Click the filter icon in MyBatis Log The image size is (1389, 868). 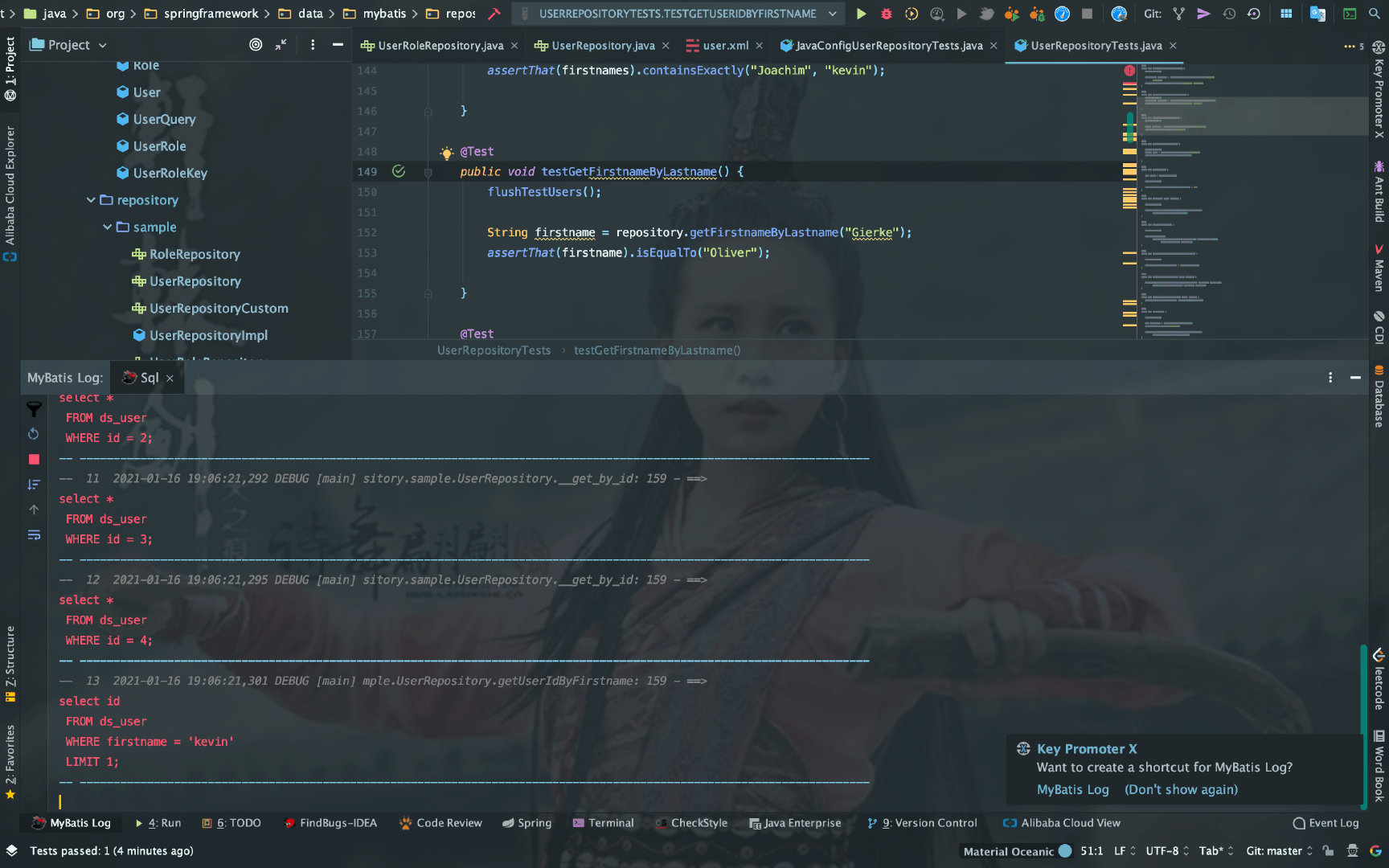coord(34,409)
